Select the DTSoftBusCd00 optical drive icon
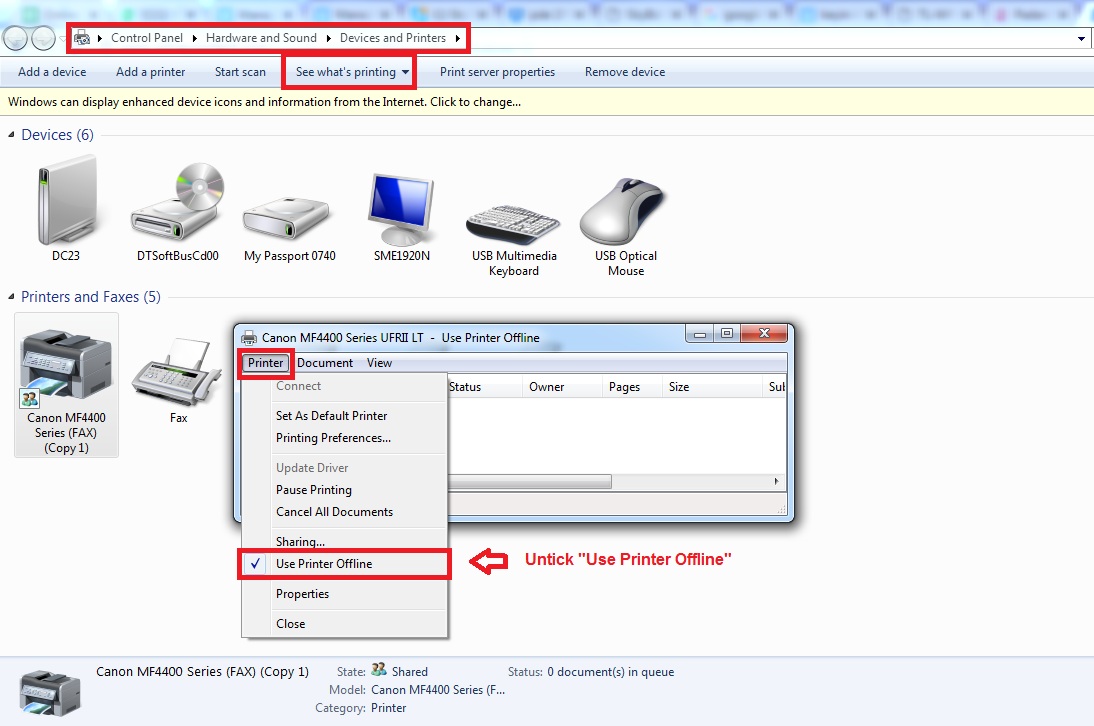1094x726 pixels. coord(177,202)
